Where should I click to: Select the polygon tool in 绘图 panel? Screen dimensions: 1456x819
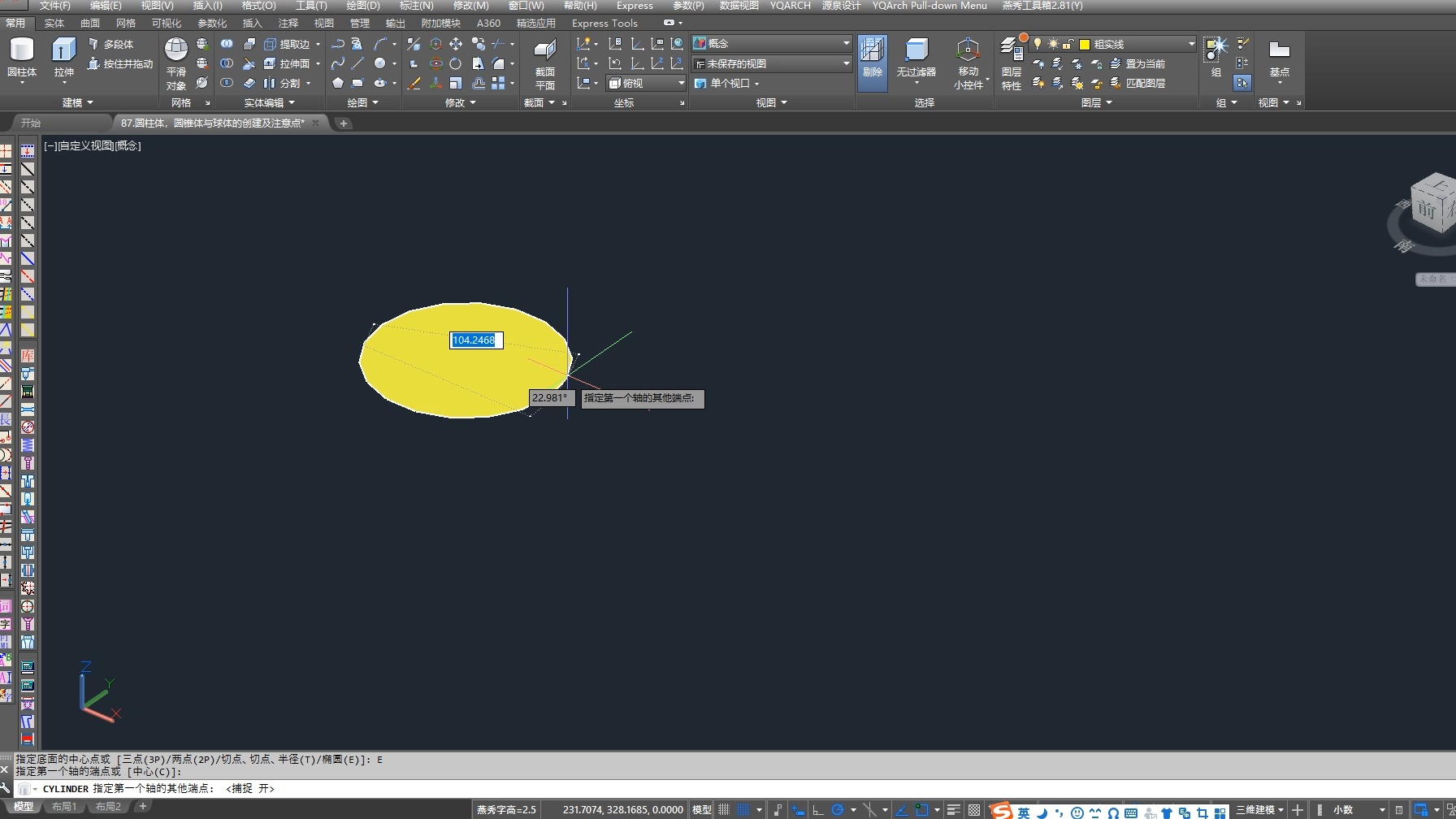[x=338, y=83]
